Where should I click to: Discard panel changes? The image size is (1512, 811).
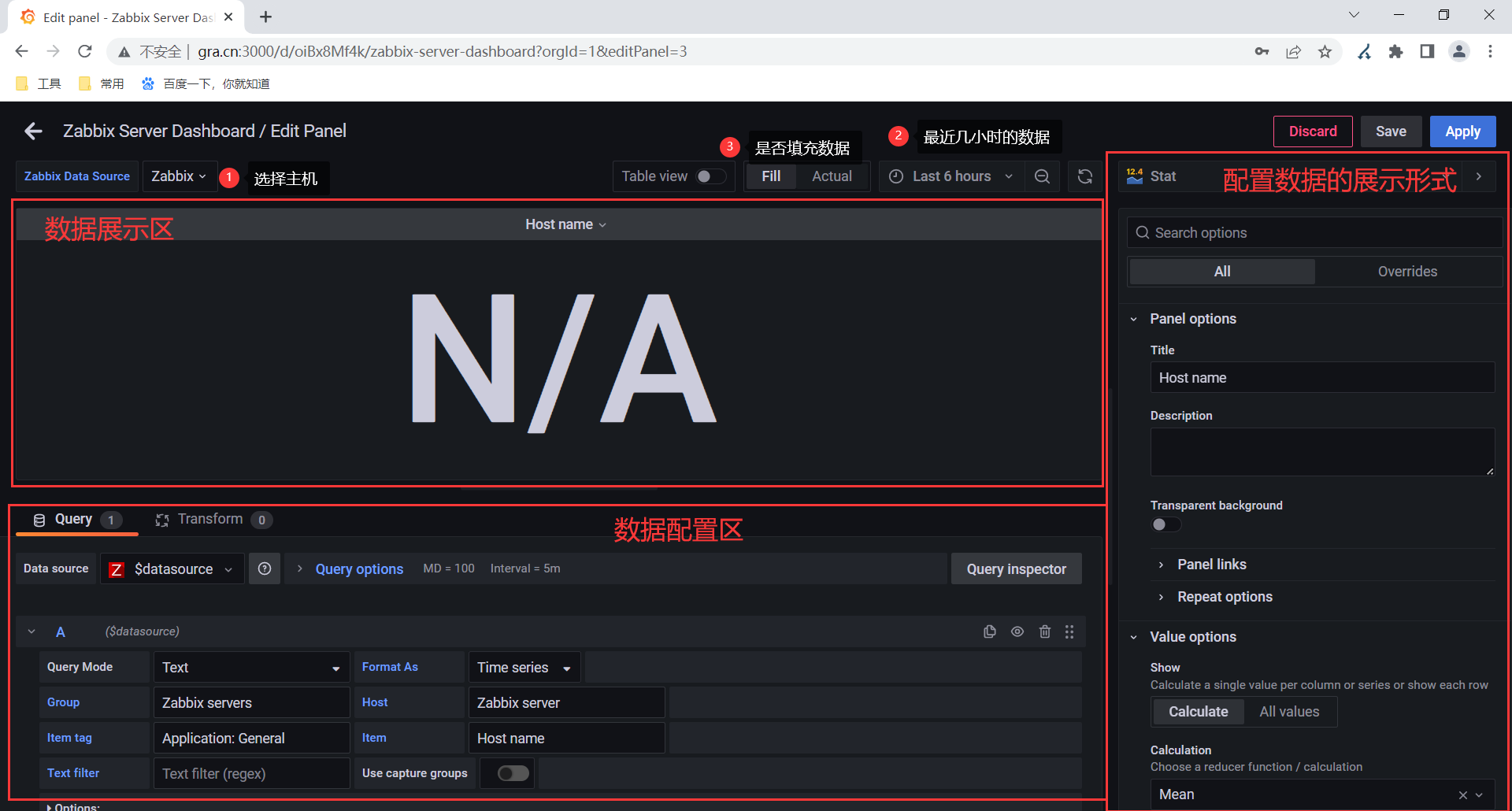(1313, 131)
